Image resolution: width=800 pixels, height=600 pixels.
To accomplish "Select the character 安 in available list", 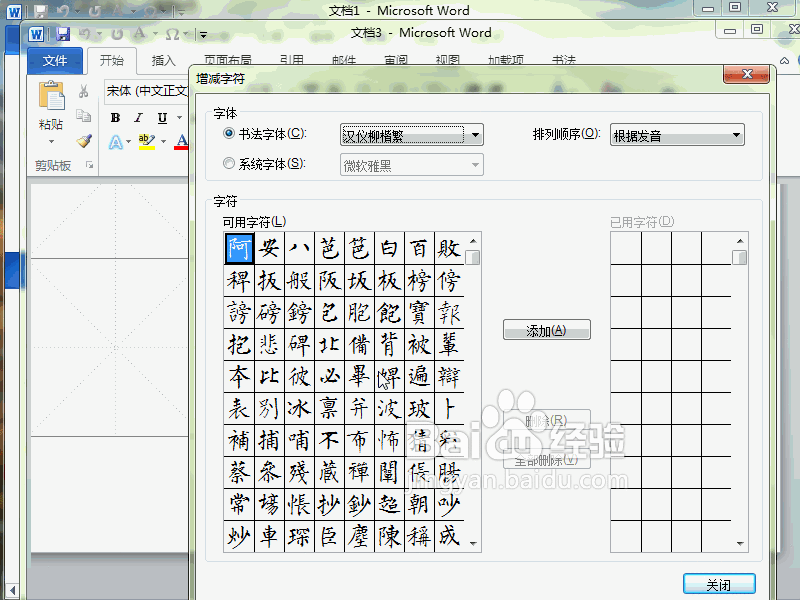I will pos(269,248).
